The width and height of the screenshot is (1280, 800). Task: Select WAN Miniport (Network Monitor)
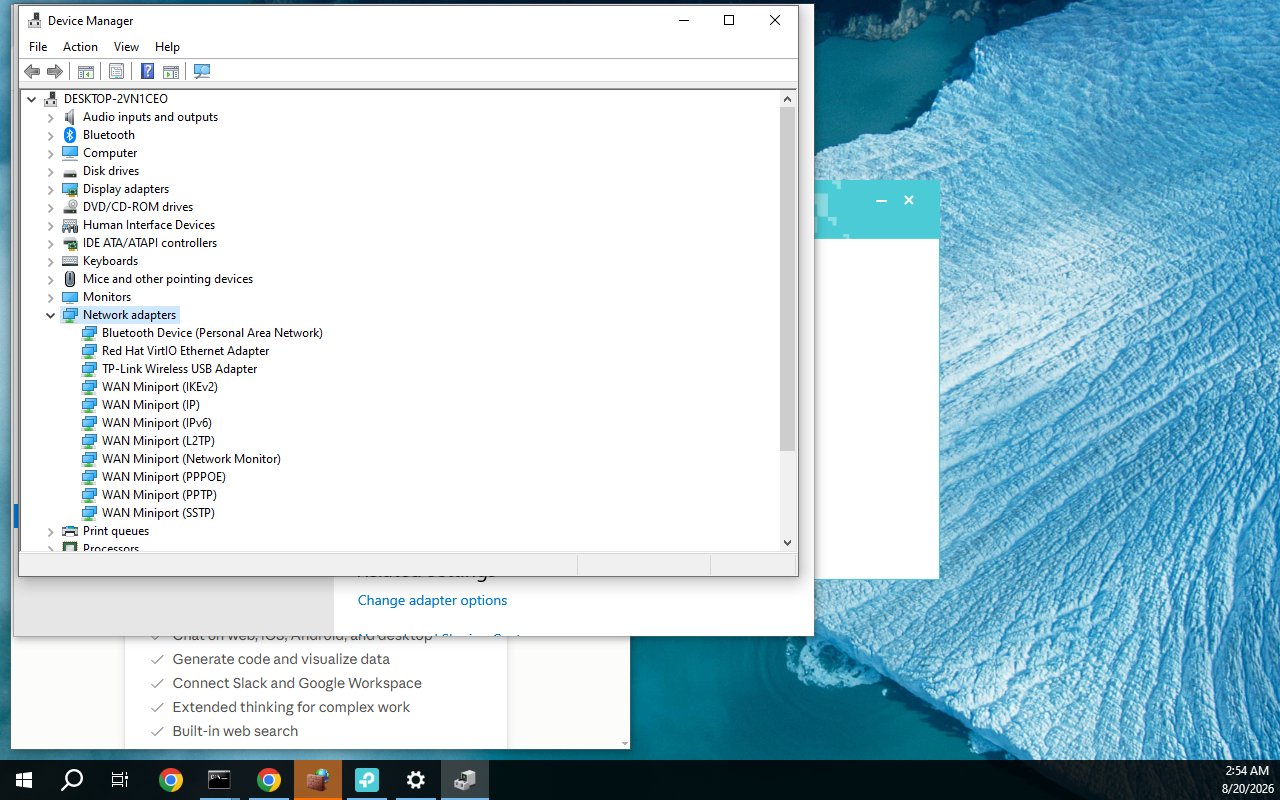[x=191, y=459]
